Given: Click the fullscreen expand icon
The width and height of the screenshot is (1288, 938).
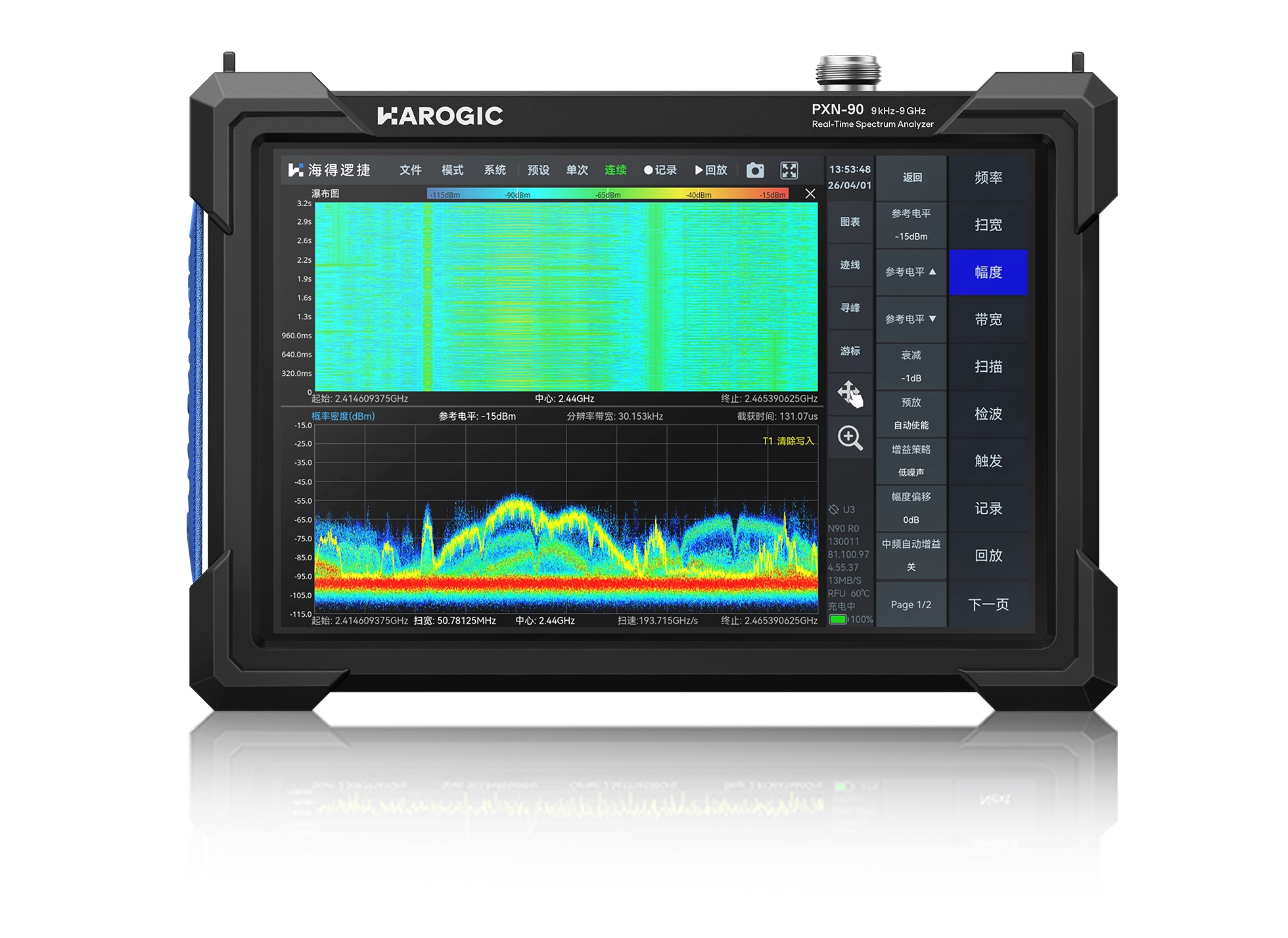Looking at the screenshot, I should coord(789,171).
